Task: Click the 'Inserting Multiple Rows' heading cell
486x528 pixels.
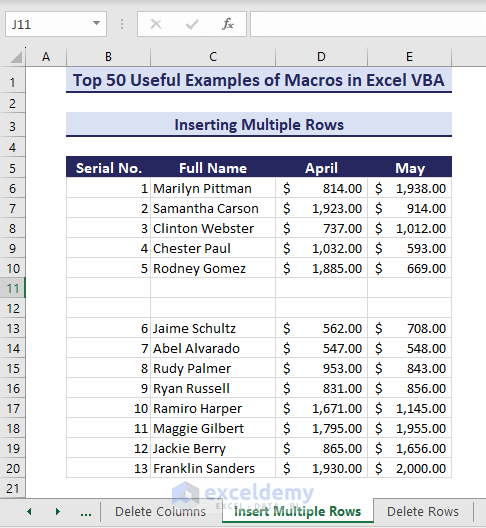Action: [259, 125]
